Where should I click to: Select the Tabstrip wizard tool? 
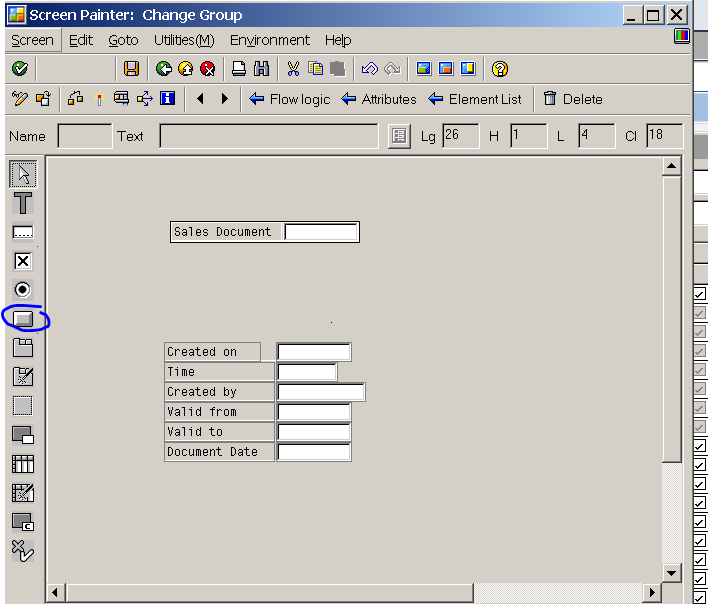coord(23,376)
